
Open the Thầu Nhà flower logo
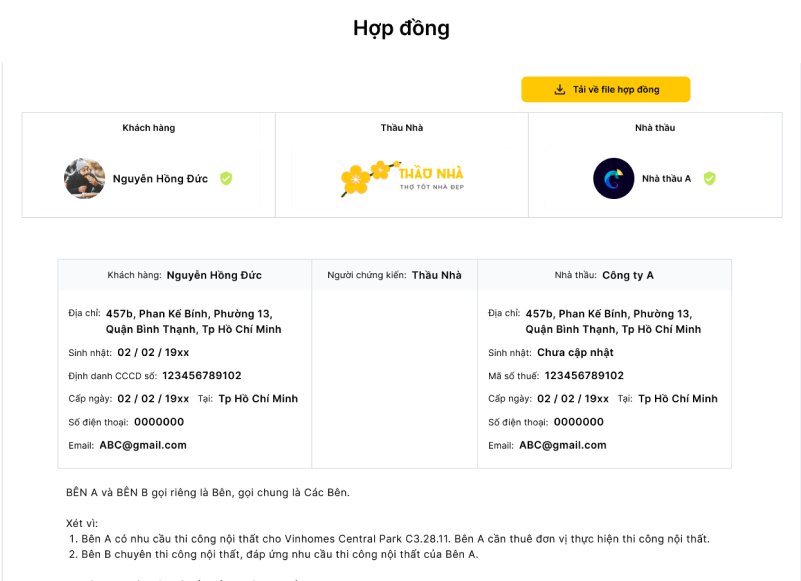400,176
